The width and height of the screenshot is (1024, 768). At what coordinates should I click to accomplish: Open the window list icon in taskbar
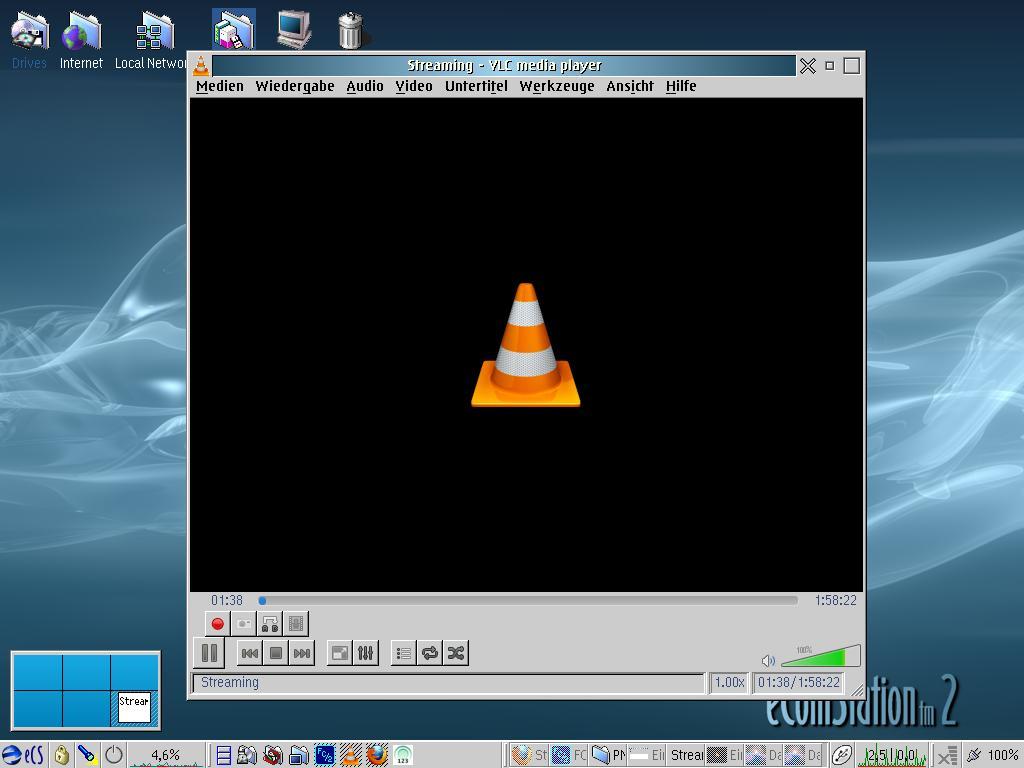point(223,756)
